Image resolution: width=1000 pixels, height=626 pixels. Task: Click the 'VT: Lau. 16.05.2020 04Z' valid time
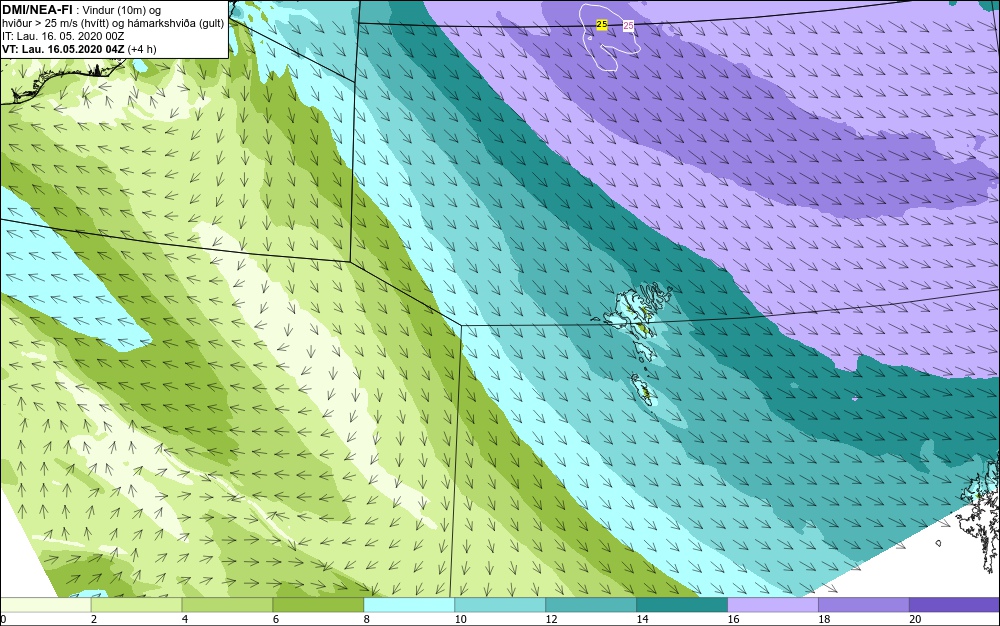tap(63, 49)
